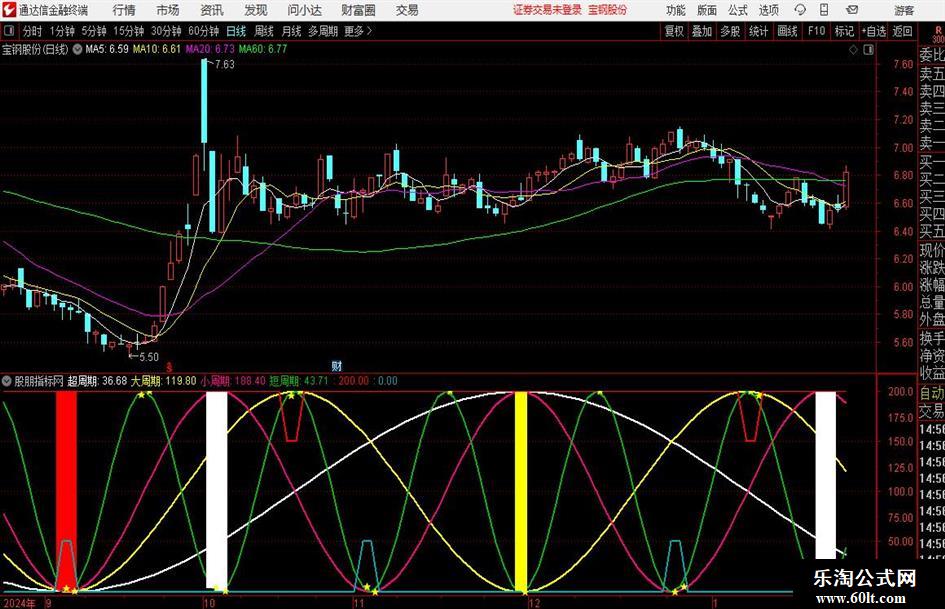This screenshot has width=945, height=609.
Task: Switch to 30分钟 period
Action: point(166,31)
